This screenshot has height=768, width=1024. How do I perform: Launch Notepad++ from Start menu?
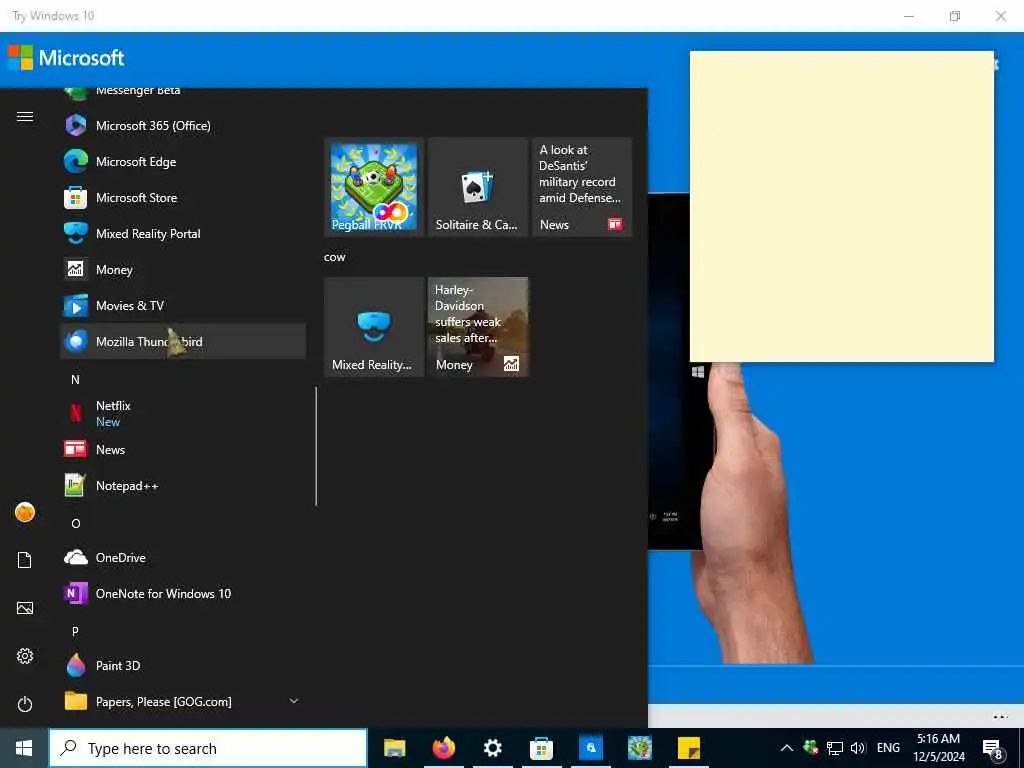coord(183,485)
